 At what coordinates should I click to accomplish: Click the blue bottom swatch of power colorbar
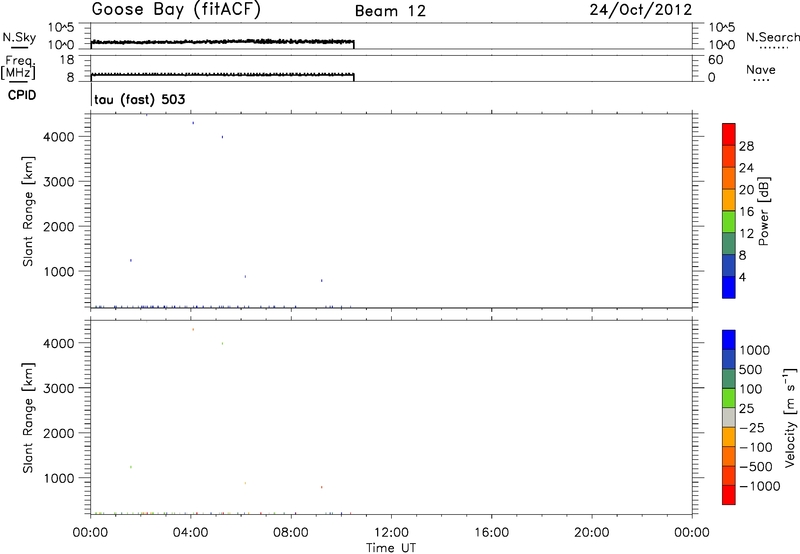pos(729,287)
